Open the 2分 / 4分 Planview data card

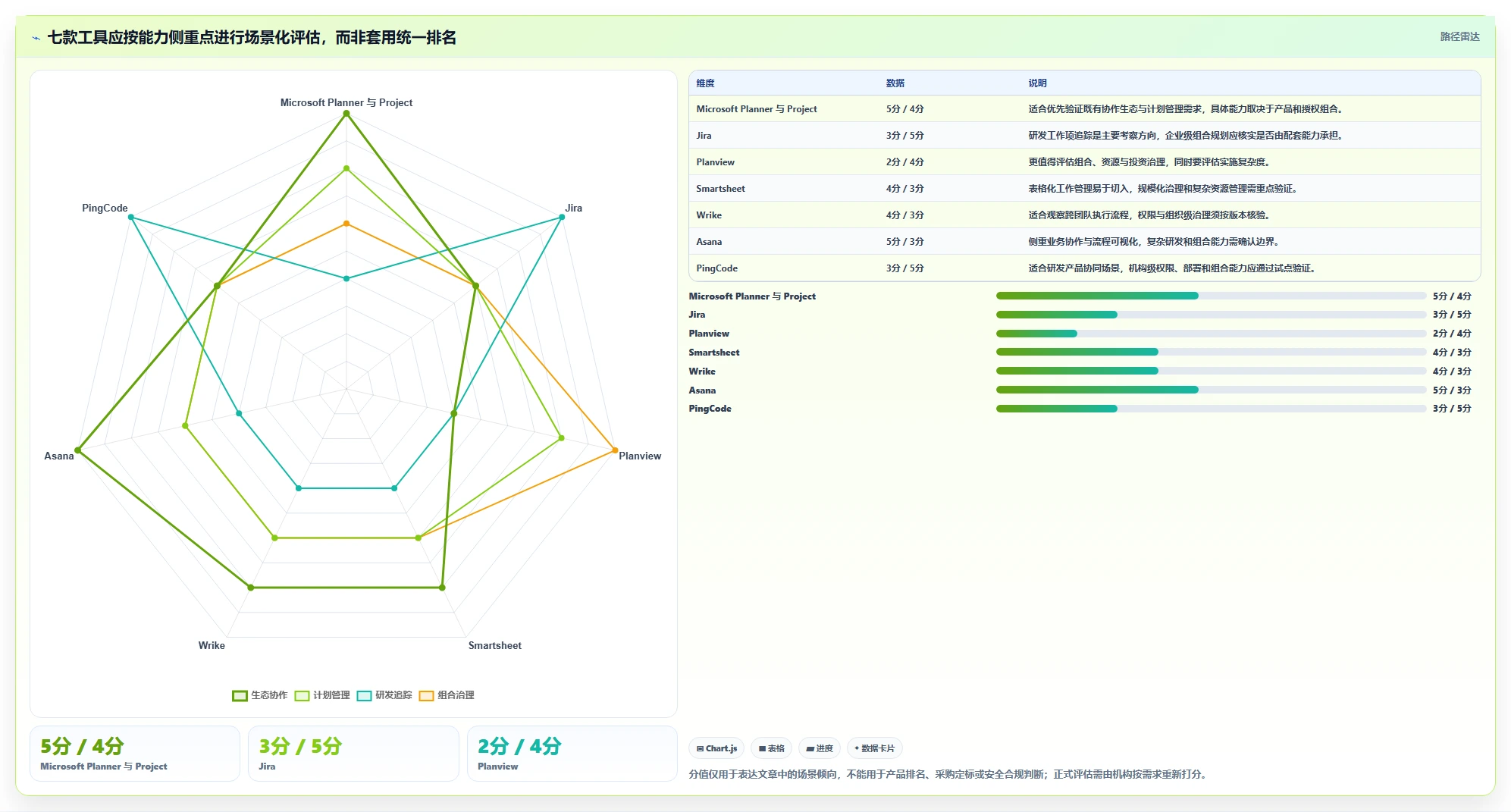[x=572, y=754]
